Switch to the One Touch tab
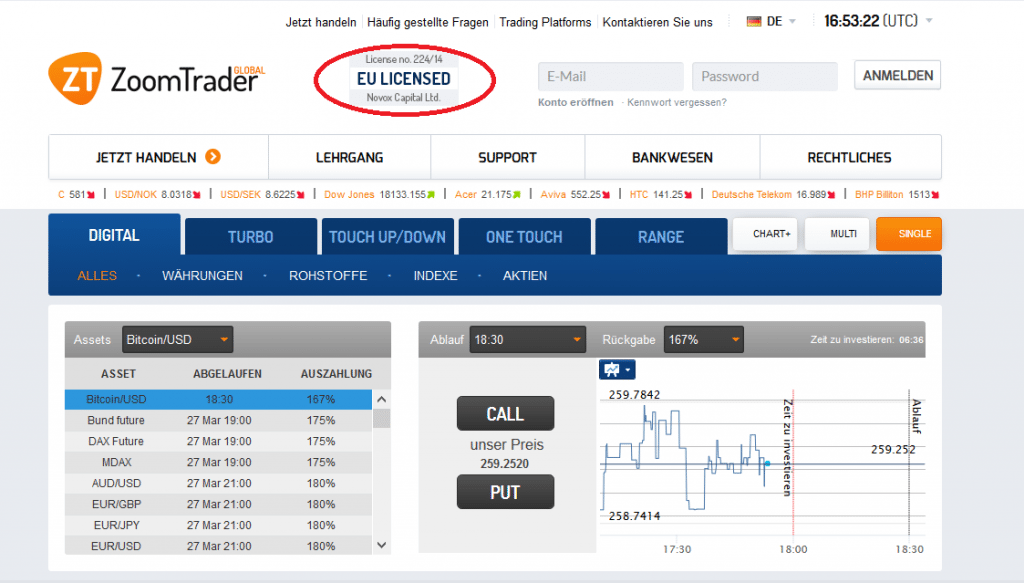The image size is (1024, 583). [524, 236]
